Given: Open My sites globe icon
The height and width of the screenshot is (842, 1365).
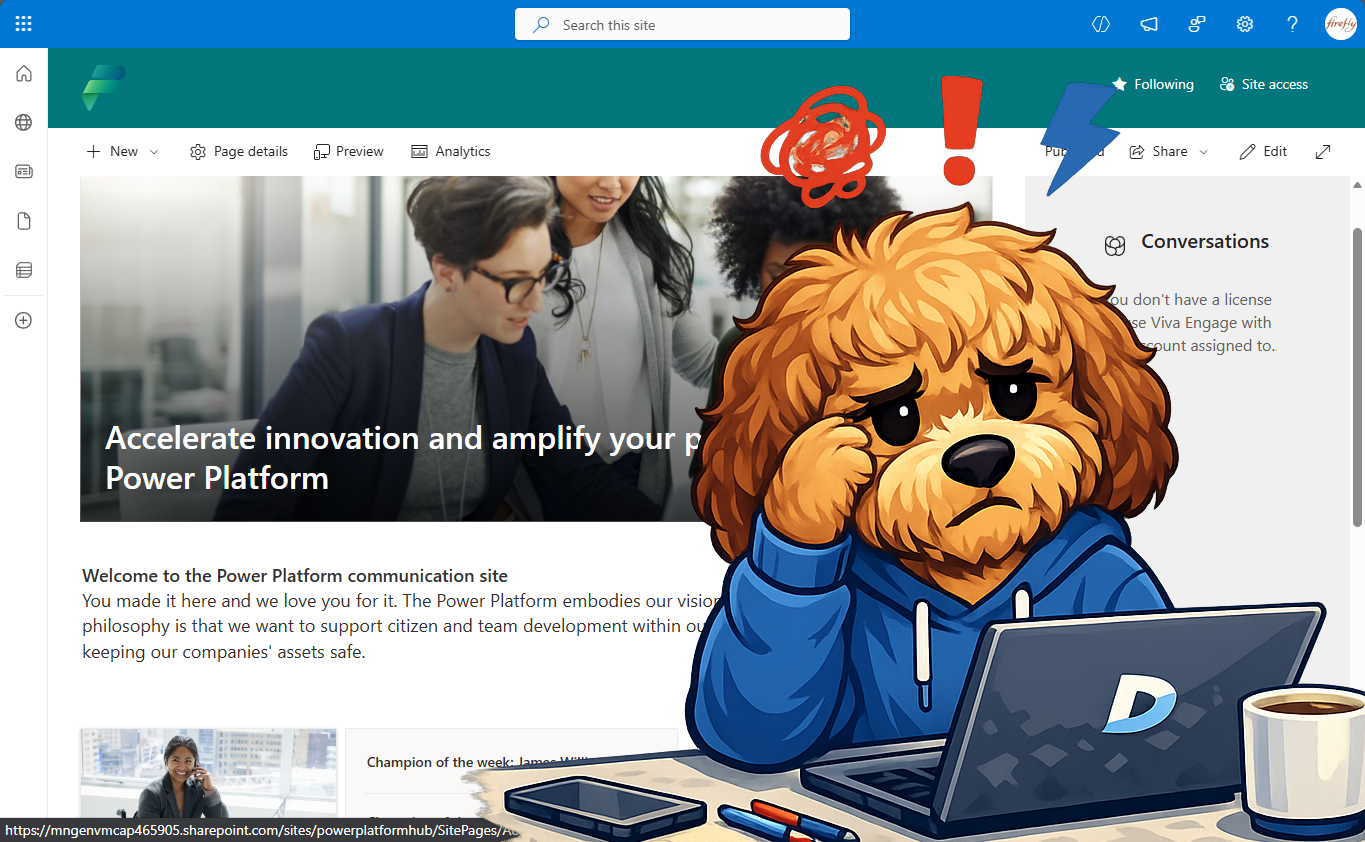Looking at the screenshot, I should pyautogui.click(x=24, y=123).
